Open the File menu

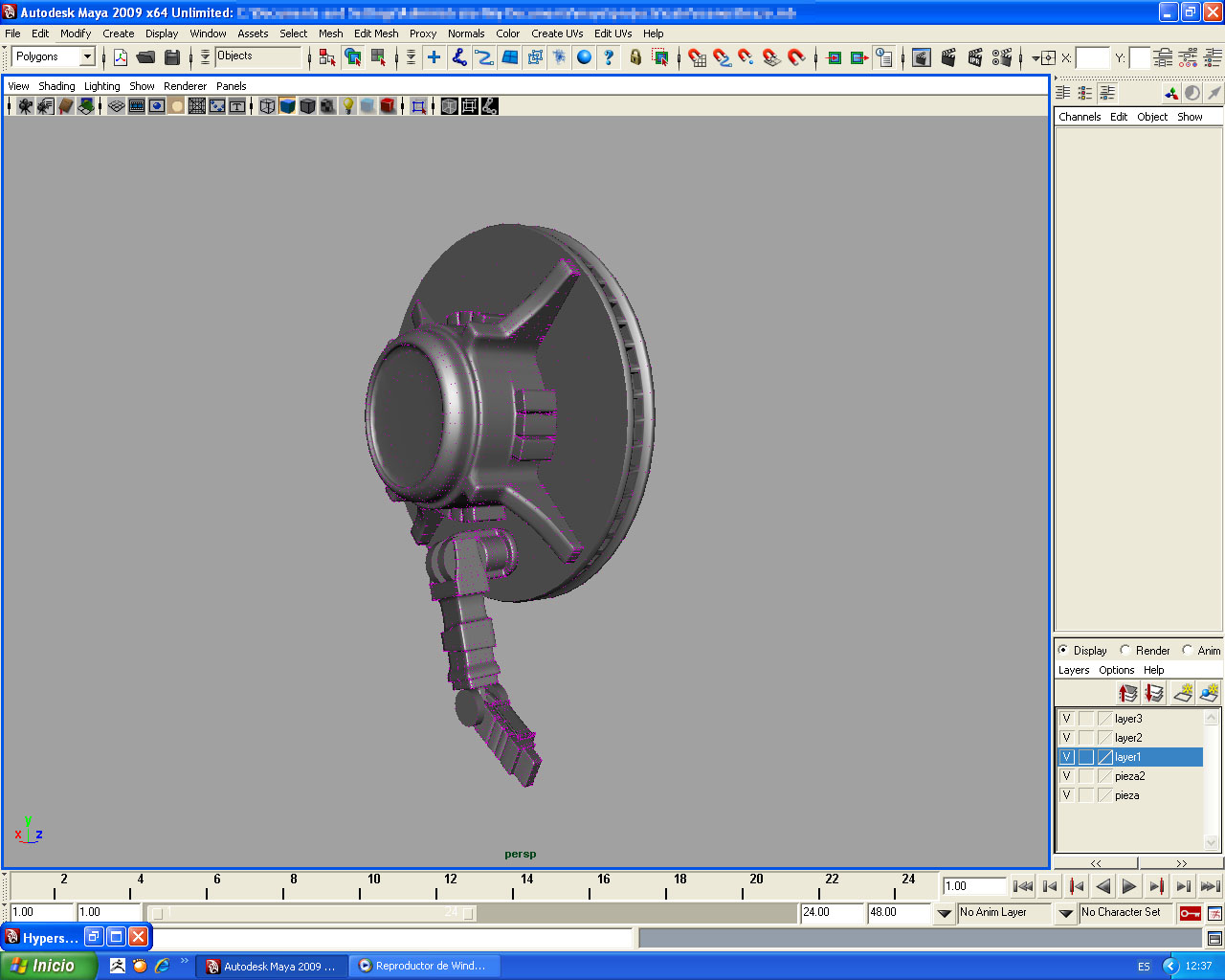coord(12,33)
